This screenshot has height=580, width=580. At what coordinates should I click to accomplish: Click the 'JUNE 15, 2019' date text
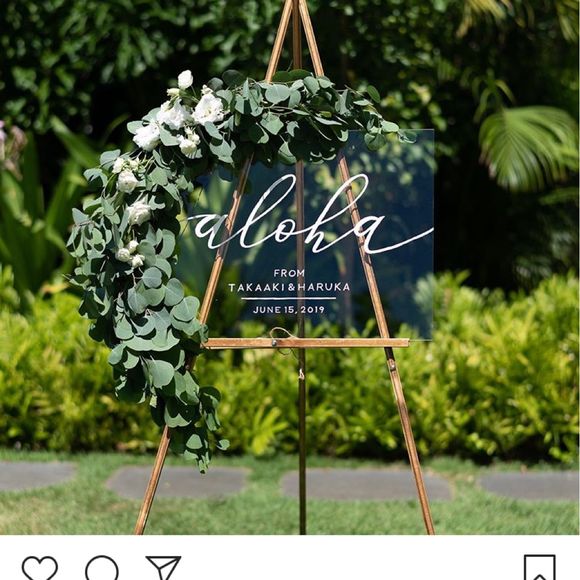tap(289, 310)
